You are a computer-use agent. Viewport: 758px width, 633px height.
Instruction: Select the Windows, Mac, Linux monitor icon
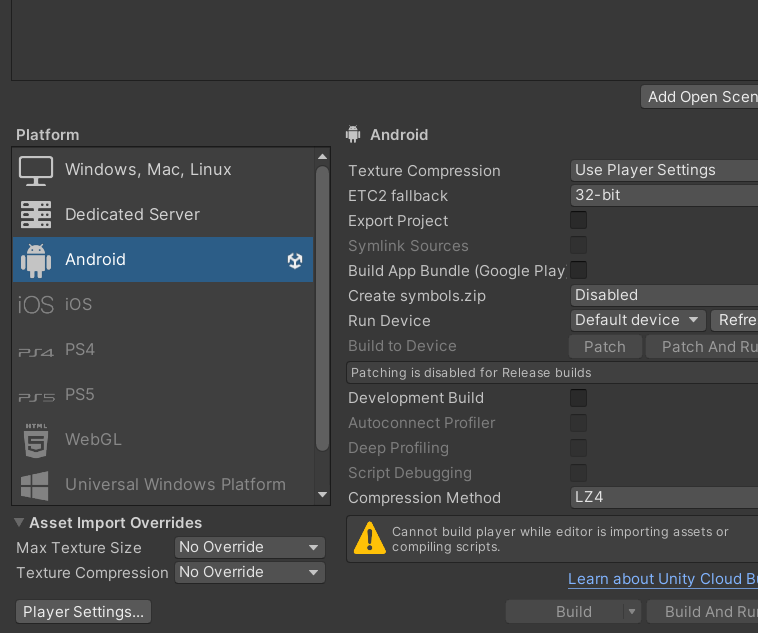coord(36,171)
